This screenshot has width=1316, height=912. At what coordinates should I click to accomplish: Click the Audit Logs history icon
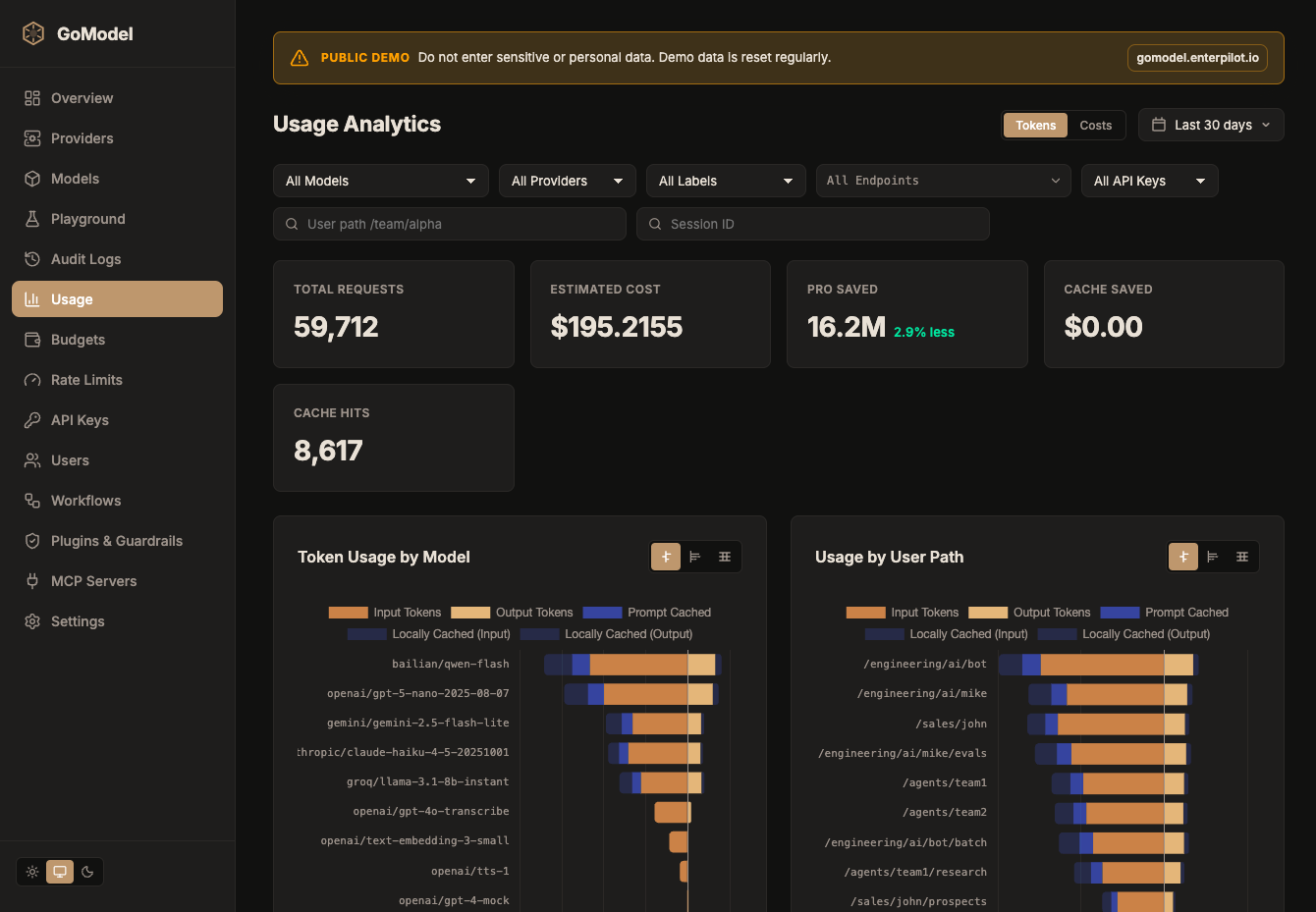point(32,259)
